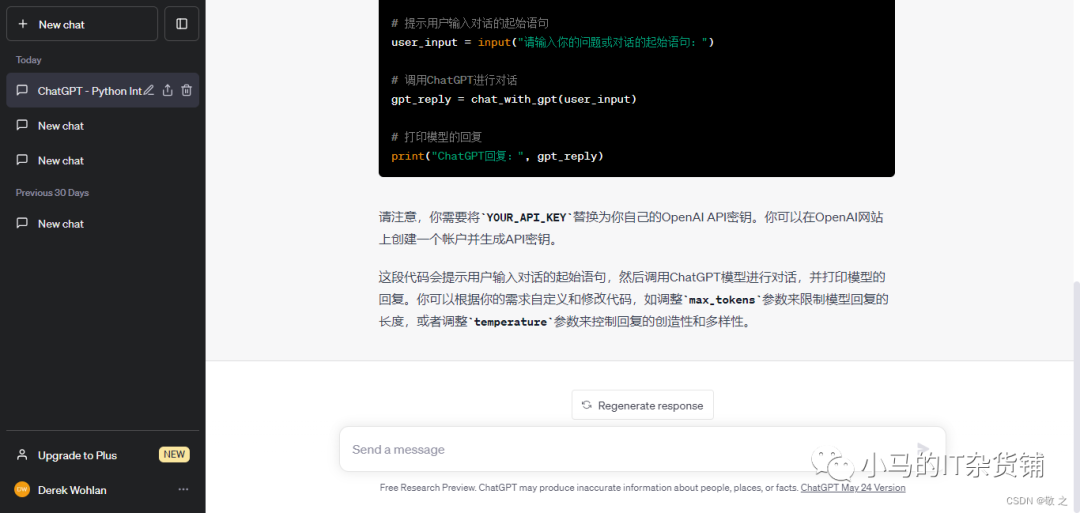1080x513 pixels.
Task: Select the ChatGPT - Python Int conversation title
Action: pos(88,91)
